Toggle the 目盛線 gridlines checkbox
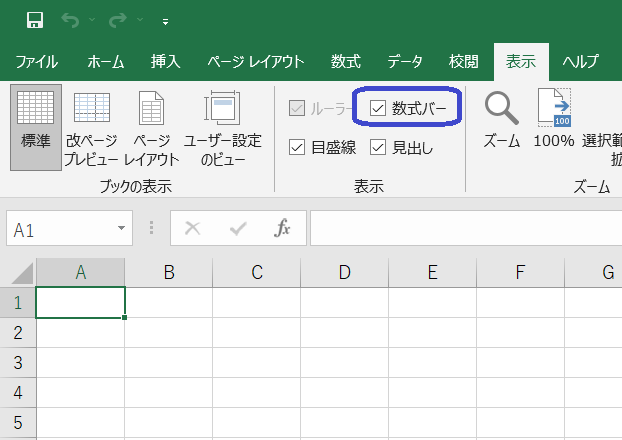The image size is (622, 440). pos(297,147)
